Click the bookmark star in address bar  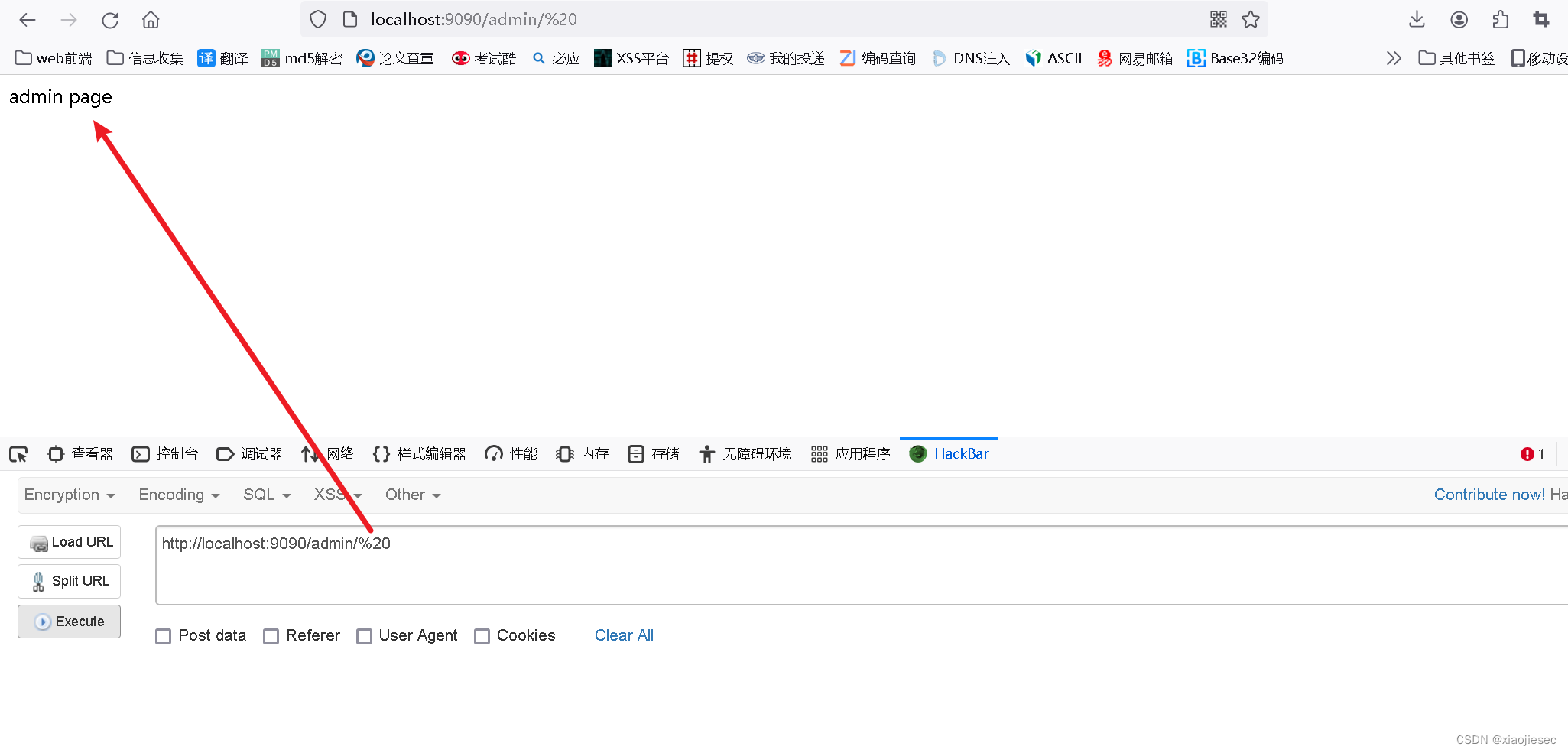1251,19
